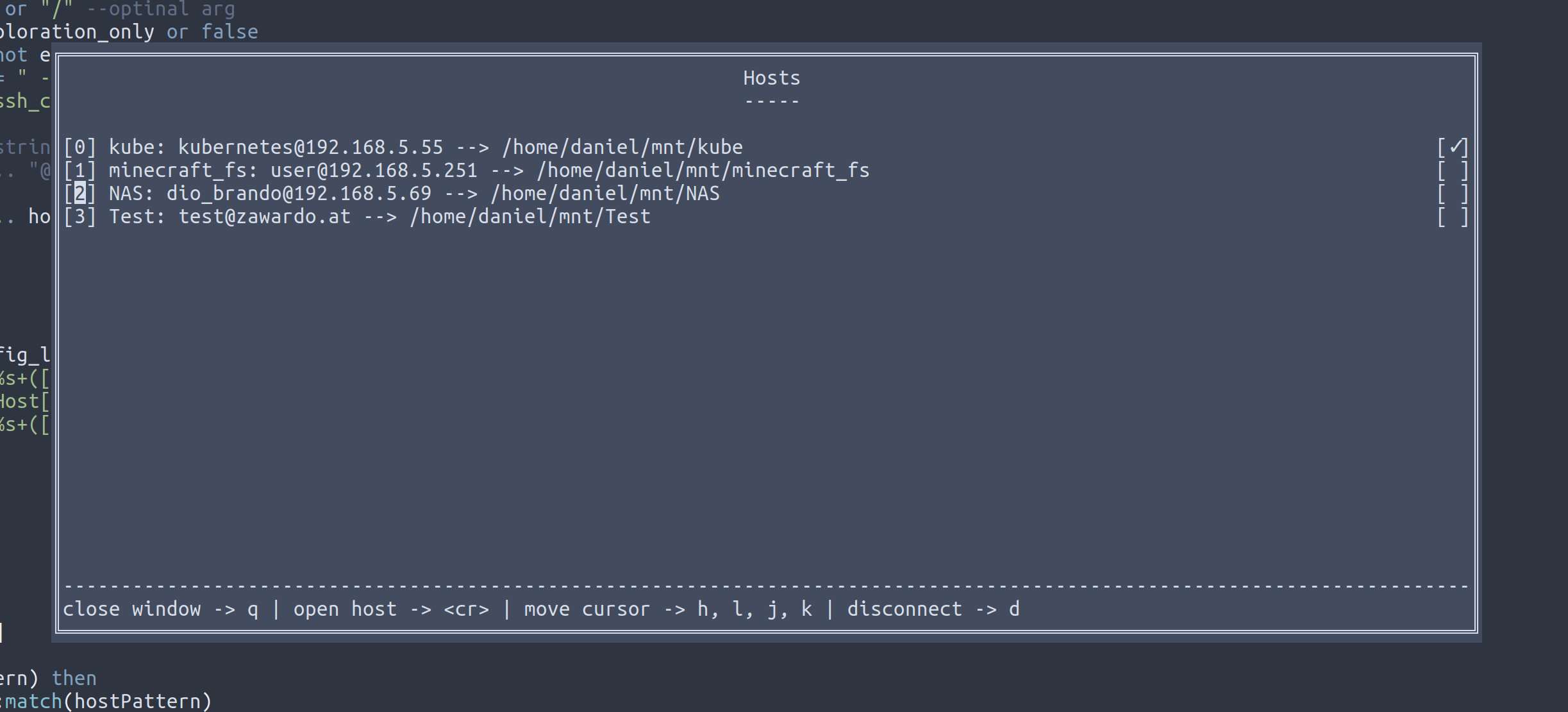Click match(hostPattern) code in background editor
Viewport: 1568px width, 712px height.
108,701
